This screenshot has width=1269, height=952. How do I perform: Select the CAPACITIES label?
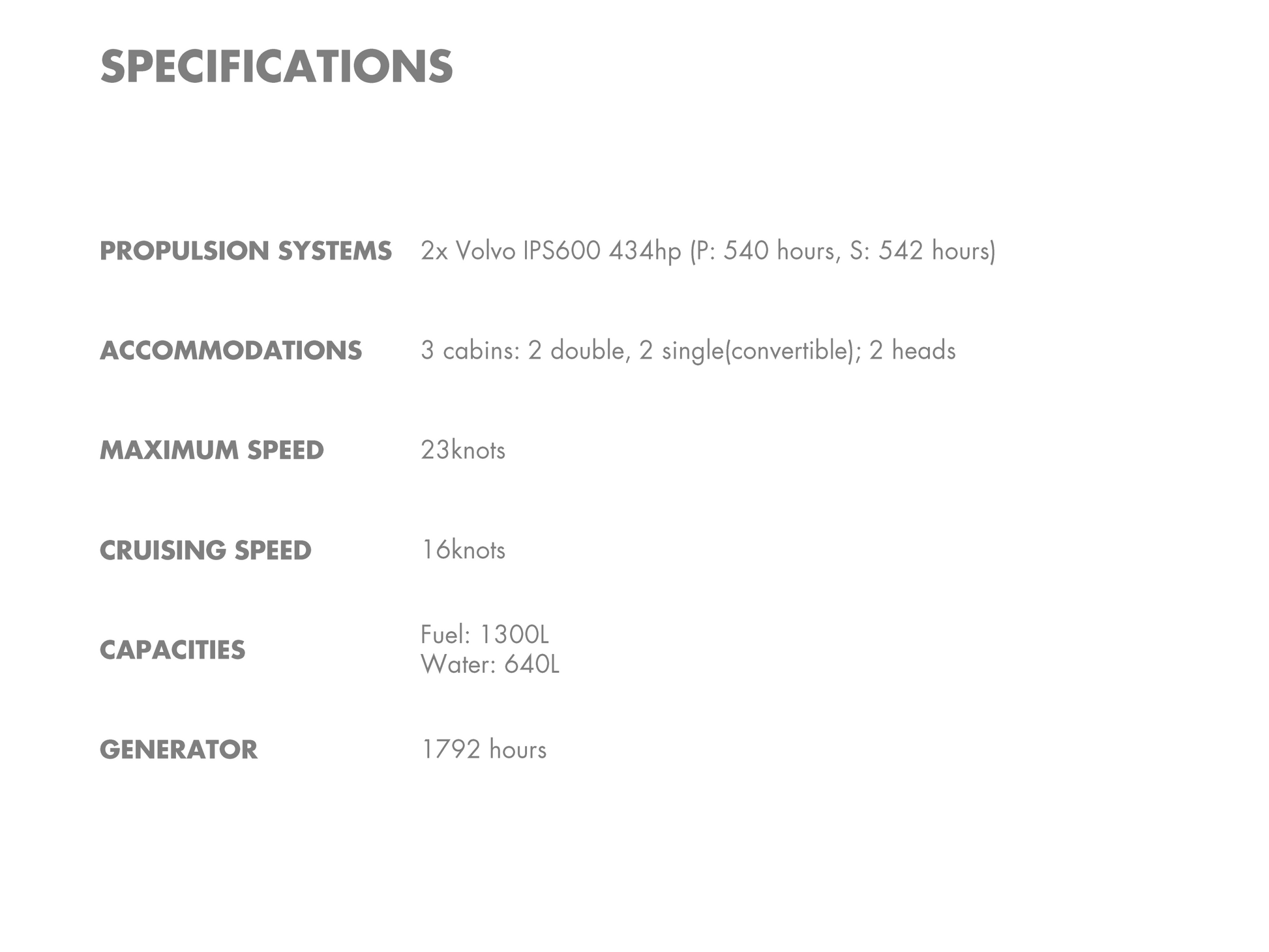click(x=173, y=650)
